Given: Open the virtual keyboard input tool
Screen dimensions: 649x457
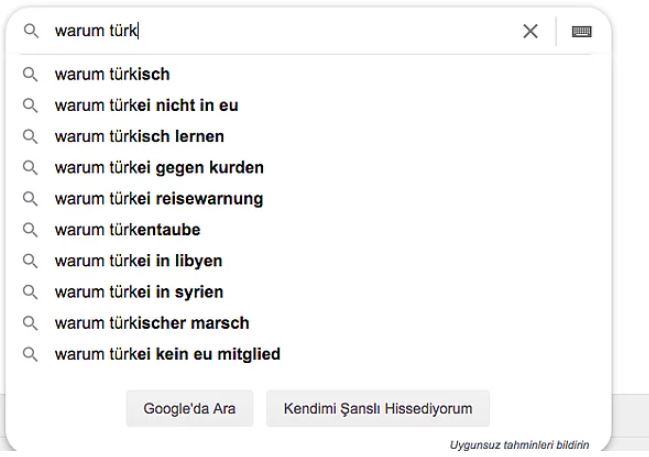Looking at the screenshot, I should (x=581, y=31).
